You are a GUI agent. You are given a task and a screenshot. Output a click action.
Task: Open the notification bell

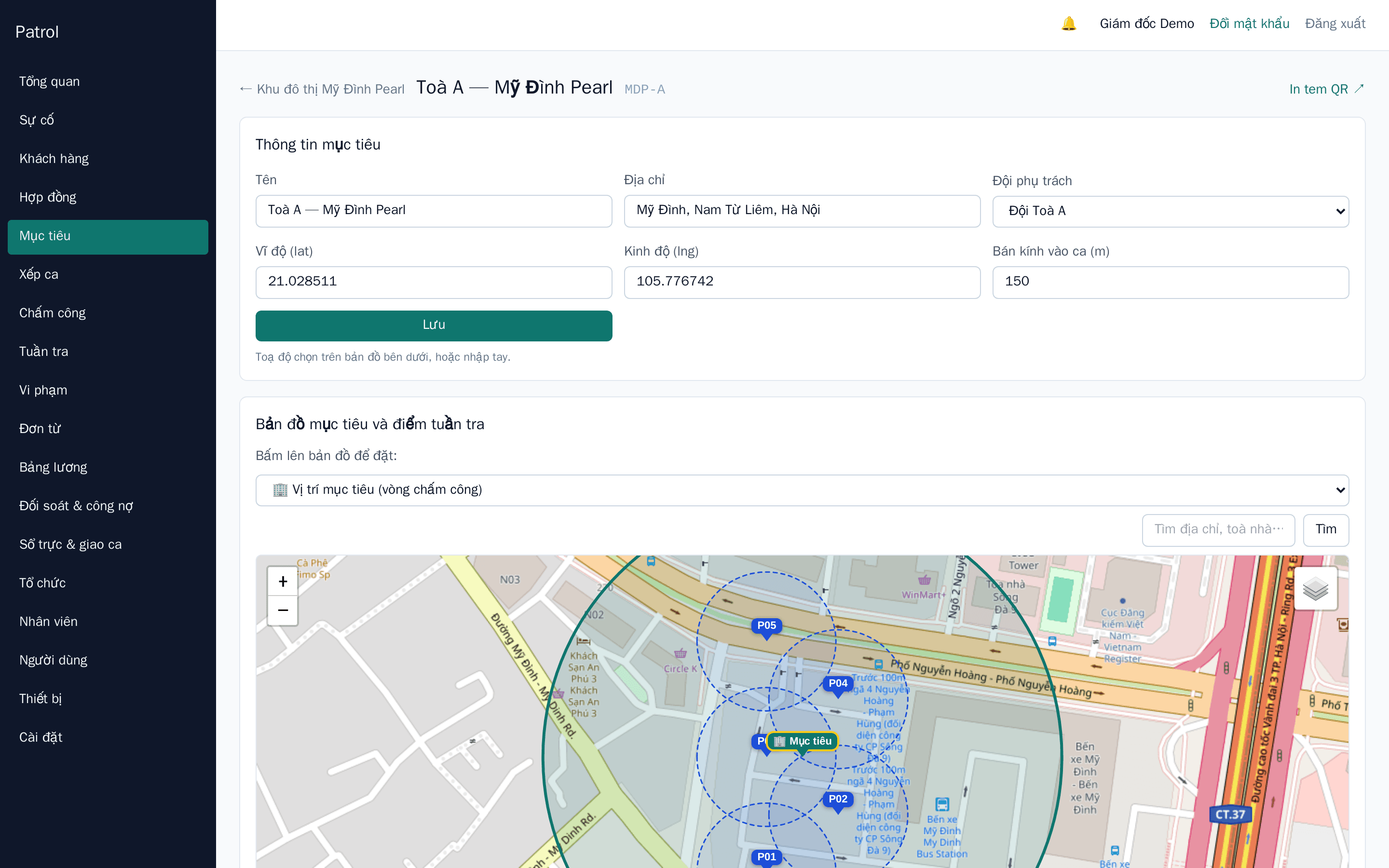click(1068, 24)
